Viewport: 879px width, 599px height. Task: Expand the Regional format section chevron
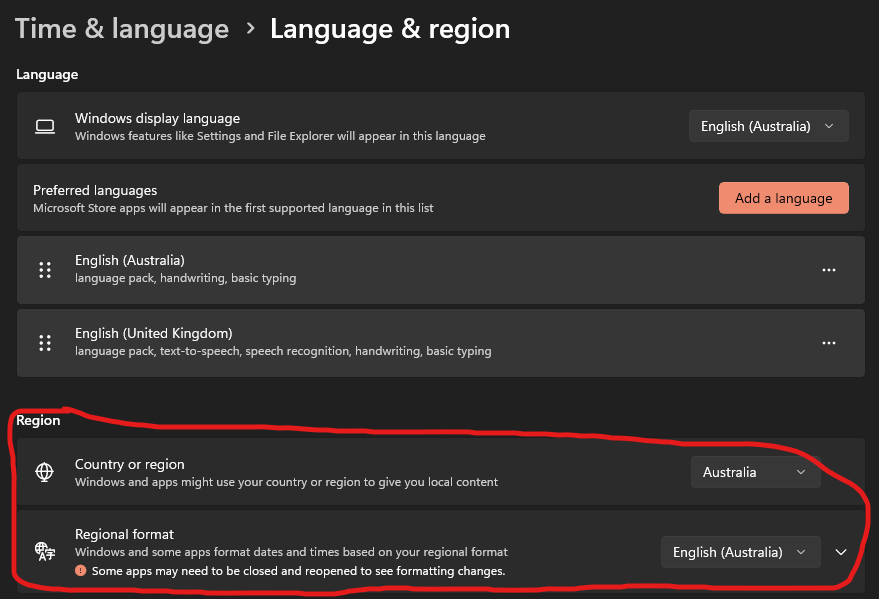841,552
